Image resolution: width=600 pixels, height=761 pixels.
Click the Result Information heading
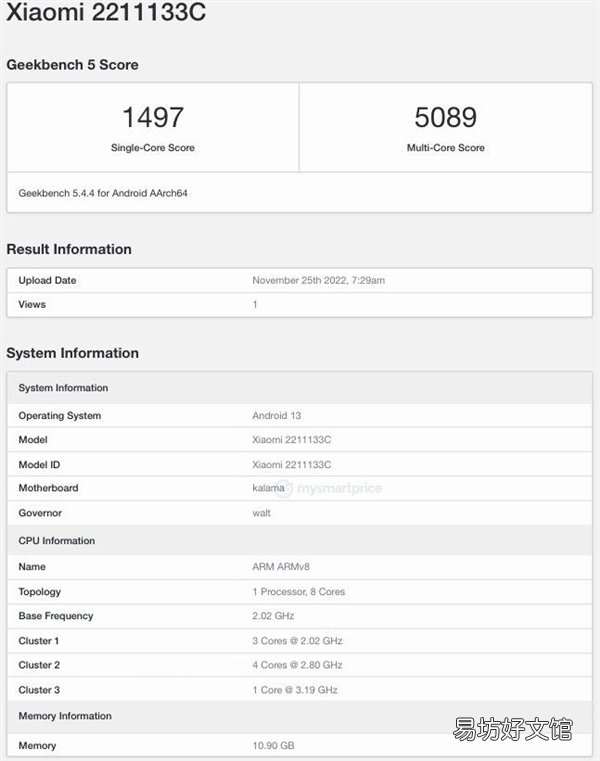click(69, 249)
